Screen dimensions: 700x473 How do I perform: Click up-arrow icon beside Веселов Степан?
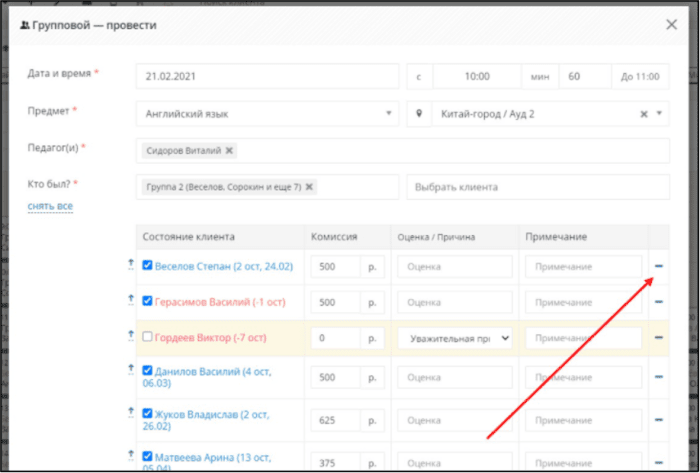point(131,265)
